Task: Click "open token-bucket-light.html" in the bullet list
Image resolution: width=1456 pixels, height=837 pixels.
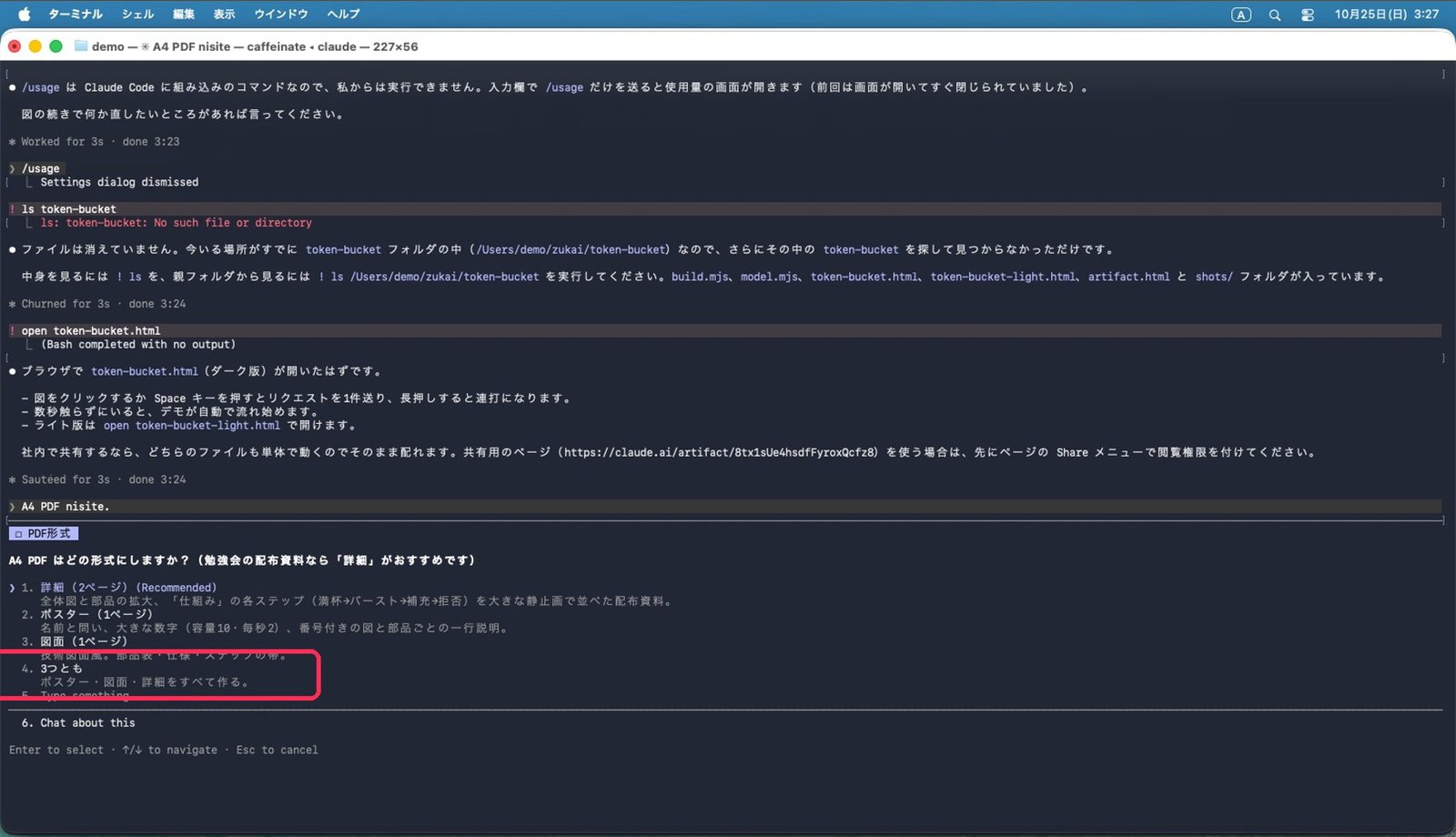Action: pos(192,426)
